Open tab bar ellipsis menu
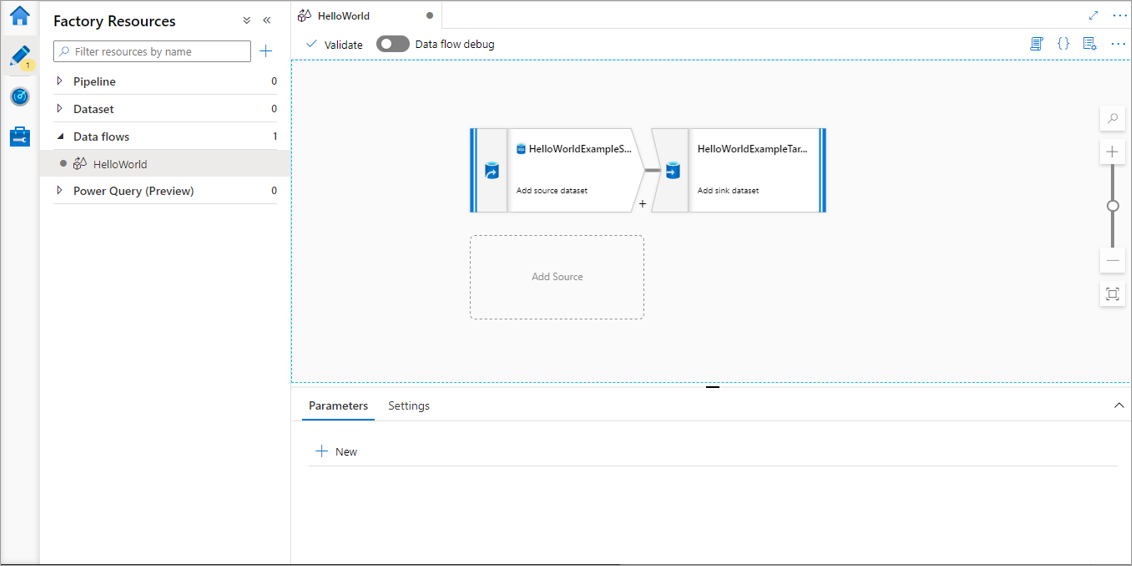 (1120, 15)
